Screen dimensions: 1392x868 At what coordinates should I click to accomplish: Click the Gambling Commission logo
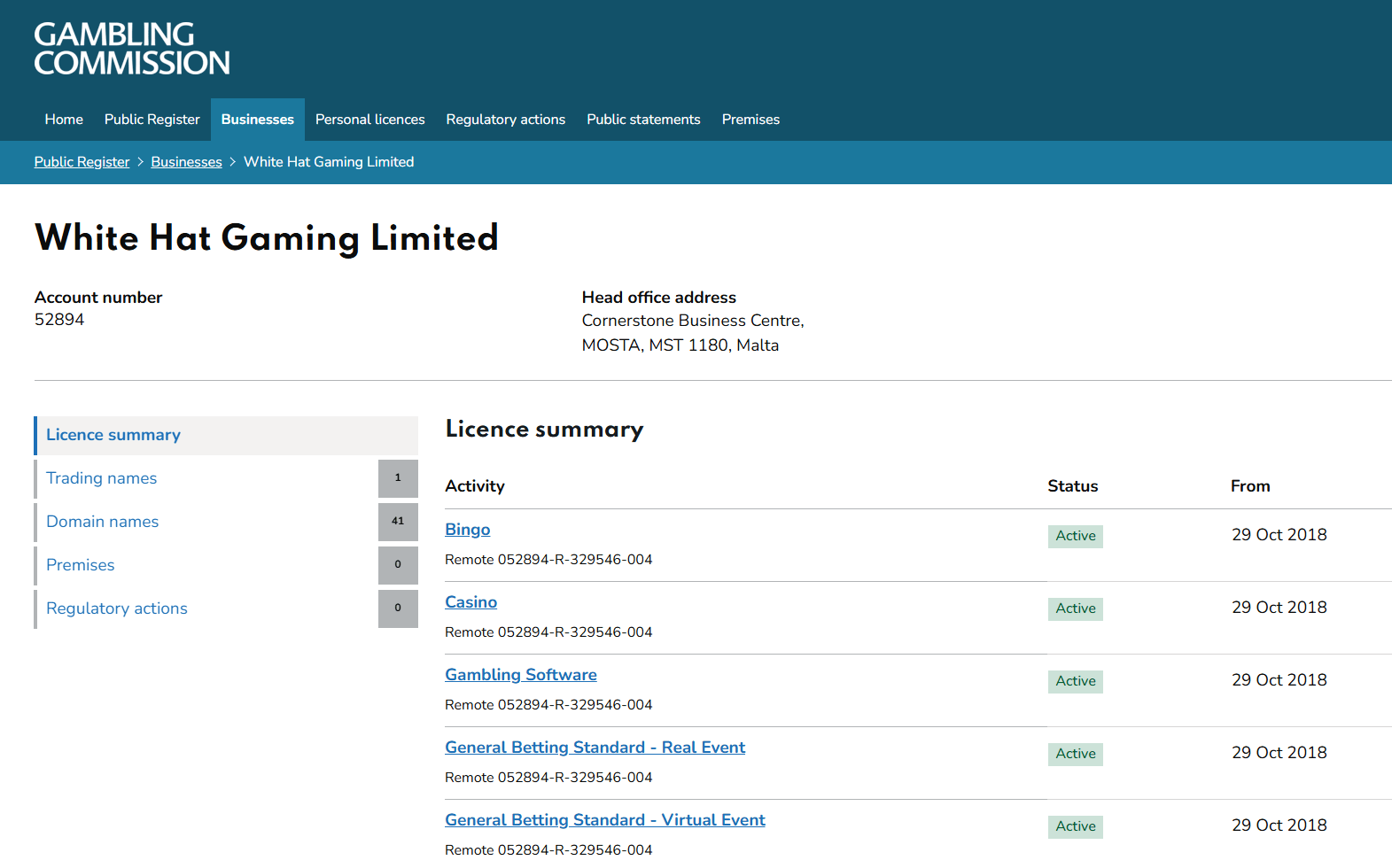click(132, 49)
